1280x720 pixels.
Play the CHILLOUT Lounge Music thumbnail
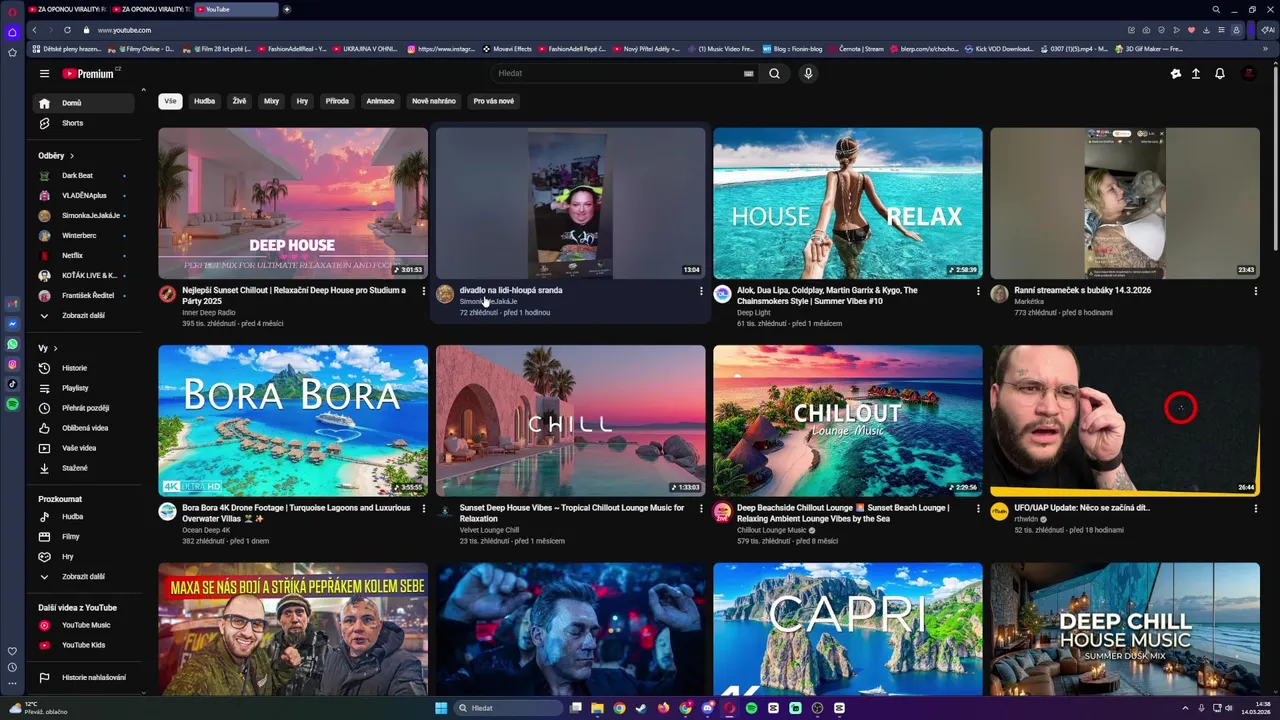848,421
